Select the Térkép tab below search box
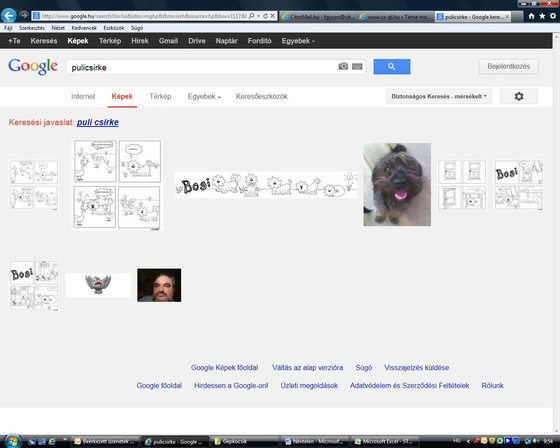This screenshot has width=560, height=448. coord(160,96)
